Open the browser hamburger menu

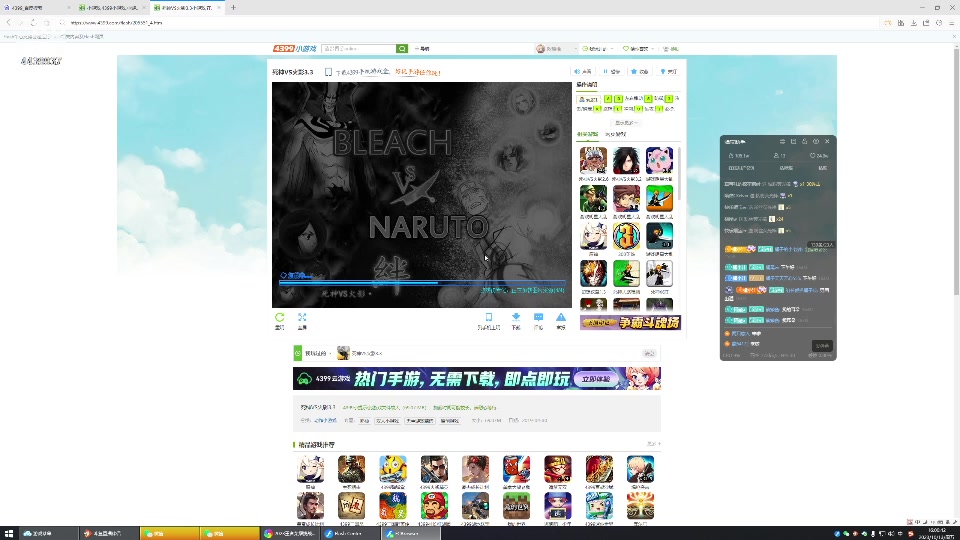coord(951,23)
